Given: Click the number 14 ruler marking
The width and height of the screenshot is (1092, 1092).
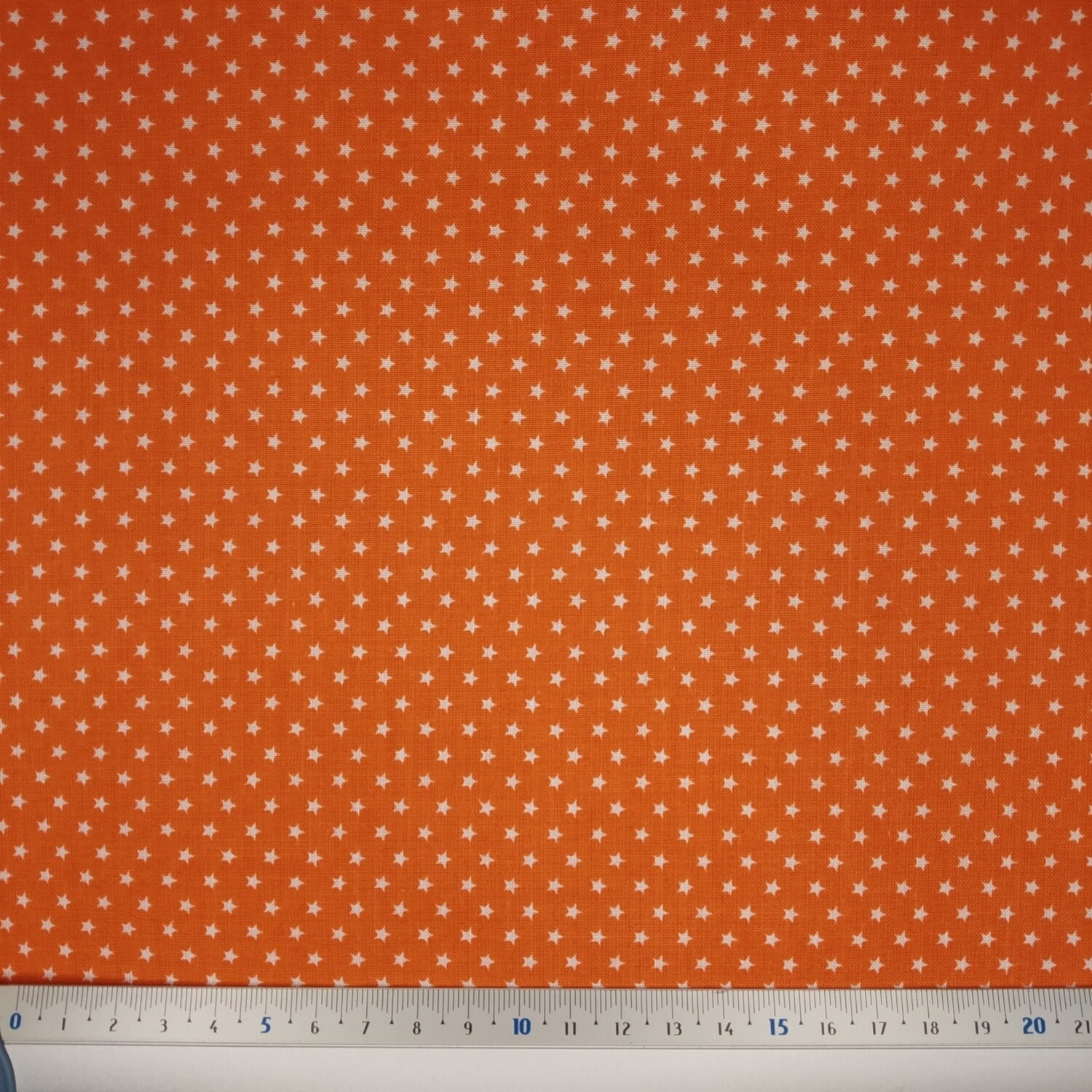Looking at the screenshot, I should (725, 1029).
